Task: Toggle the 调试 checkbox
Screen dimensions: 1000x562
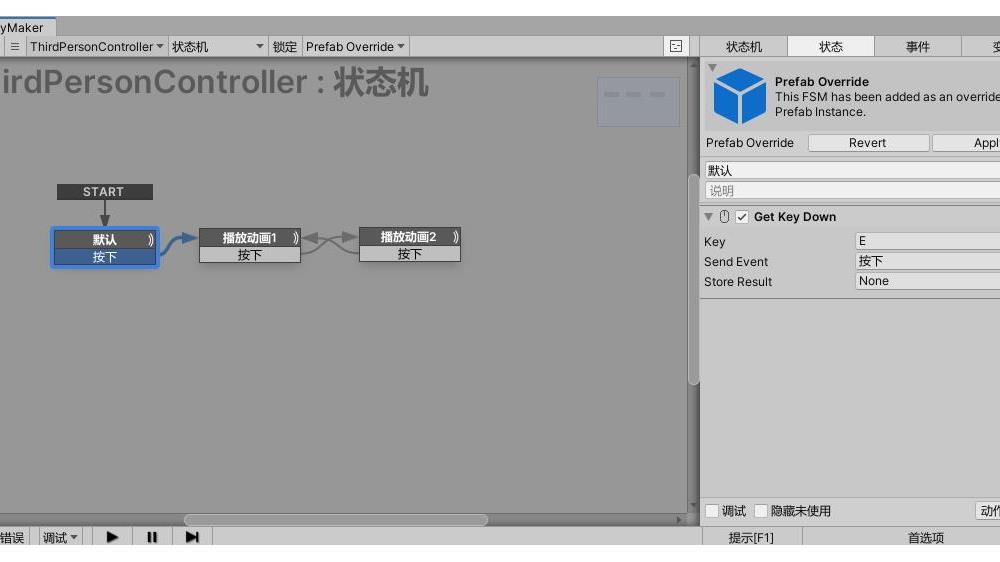Action: [x=712, y=511]
